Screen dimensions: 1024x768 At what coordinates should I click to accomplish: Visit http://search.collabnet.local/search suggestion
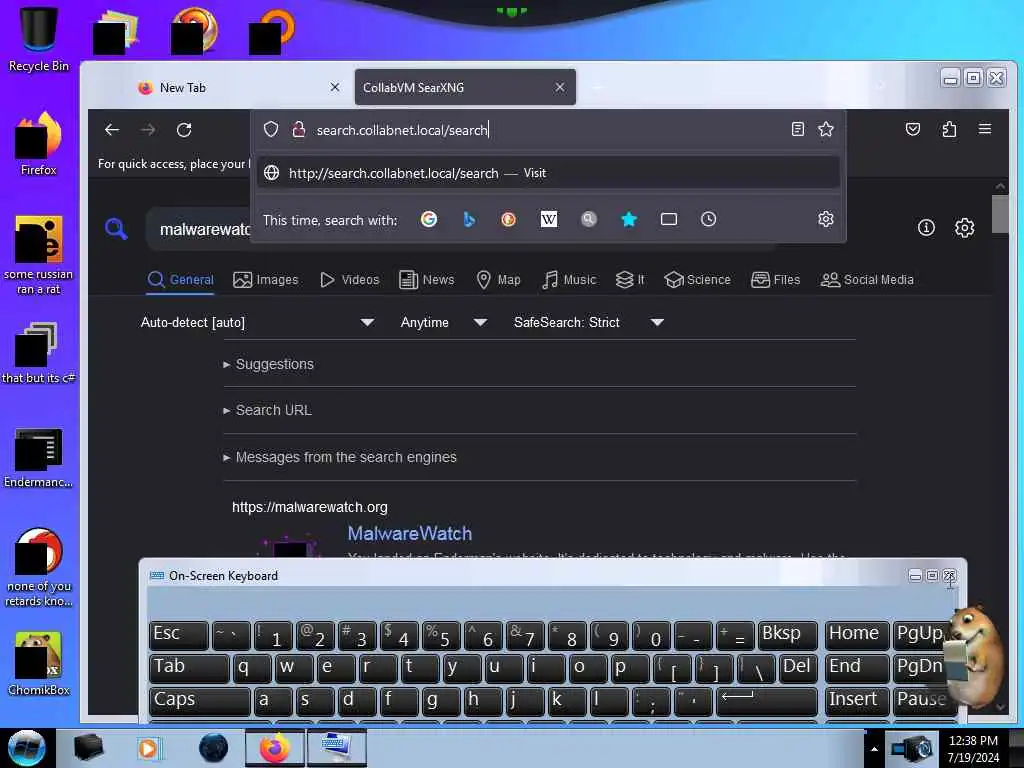tap(549, 173)
